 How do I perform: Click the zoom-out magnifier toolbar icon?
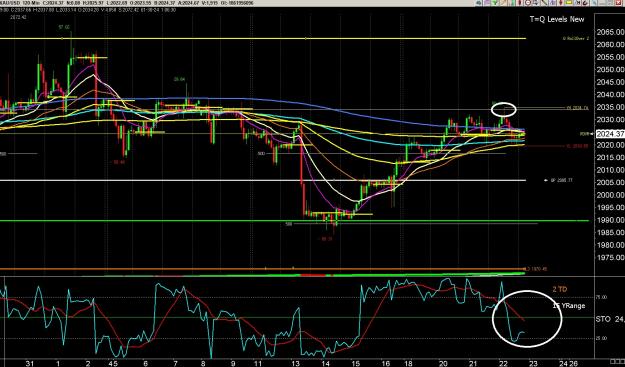[528, 2]
